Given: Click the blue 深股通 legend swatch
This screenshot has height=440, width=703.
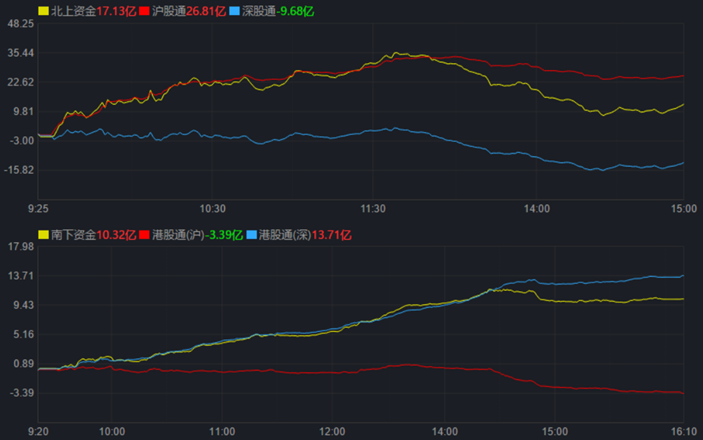Looking at the screenshot, I should pos(233,10).
